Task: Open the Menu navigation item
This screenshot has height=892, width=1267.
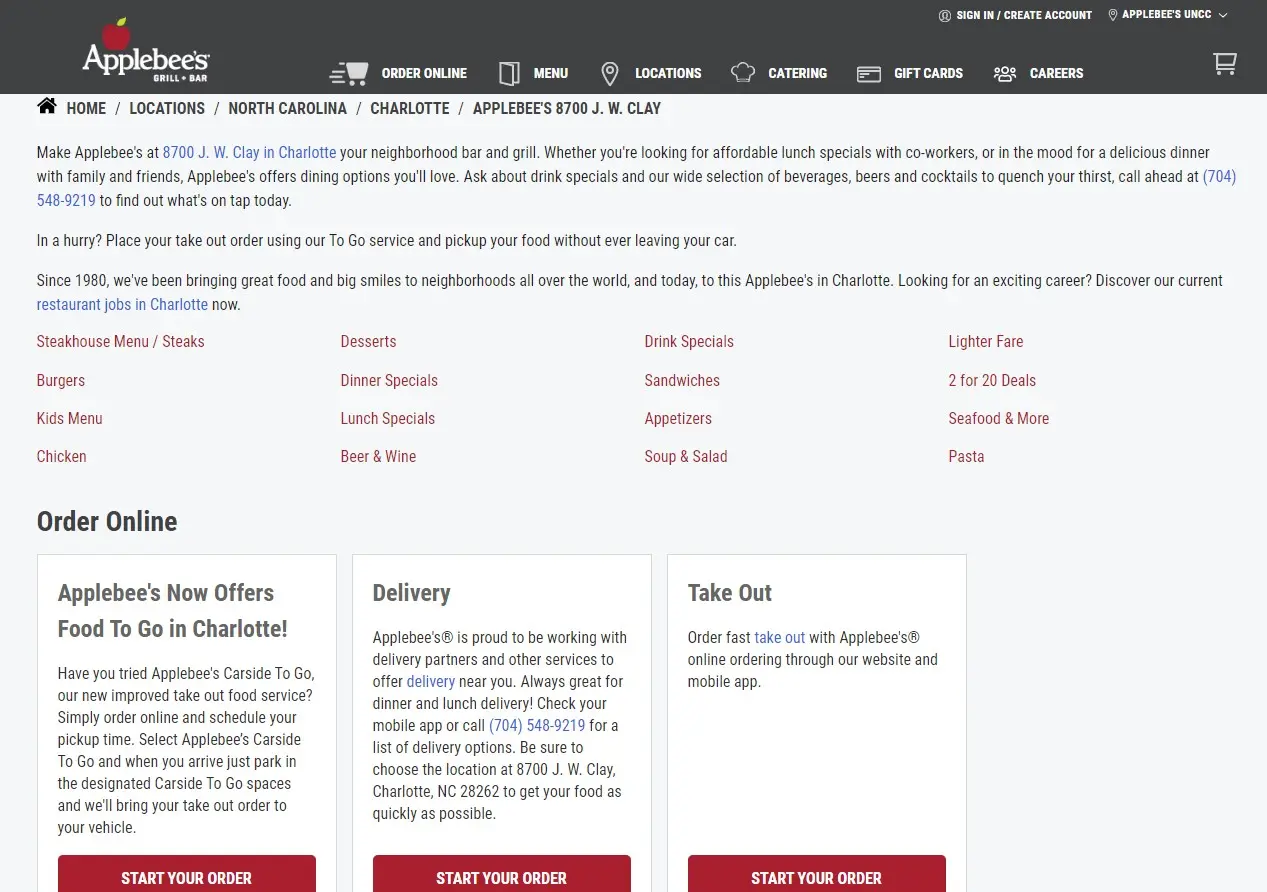Action: coord(551,73)
